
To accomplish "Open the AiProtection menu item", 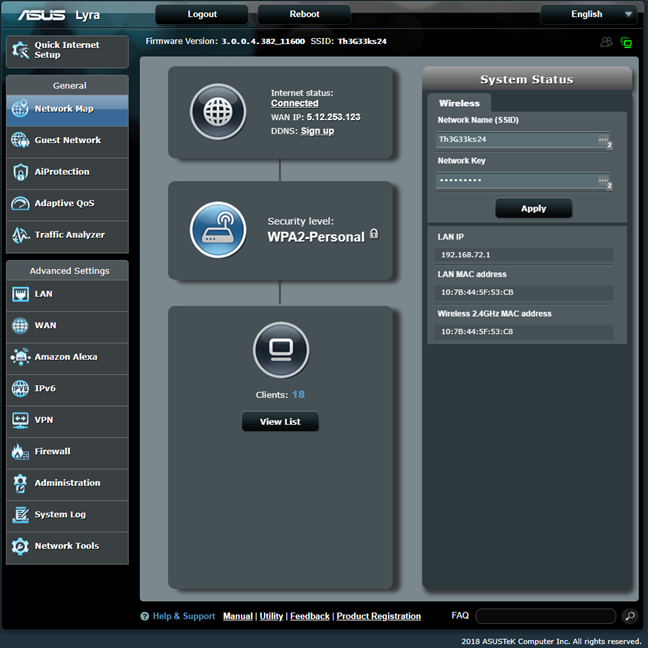I will (67, 172).
